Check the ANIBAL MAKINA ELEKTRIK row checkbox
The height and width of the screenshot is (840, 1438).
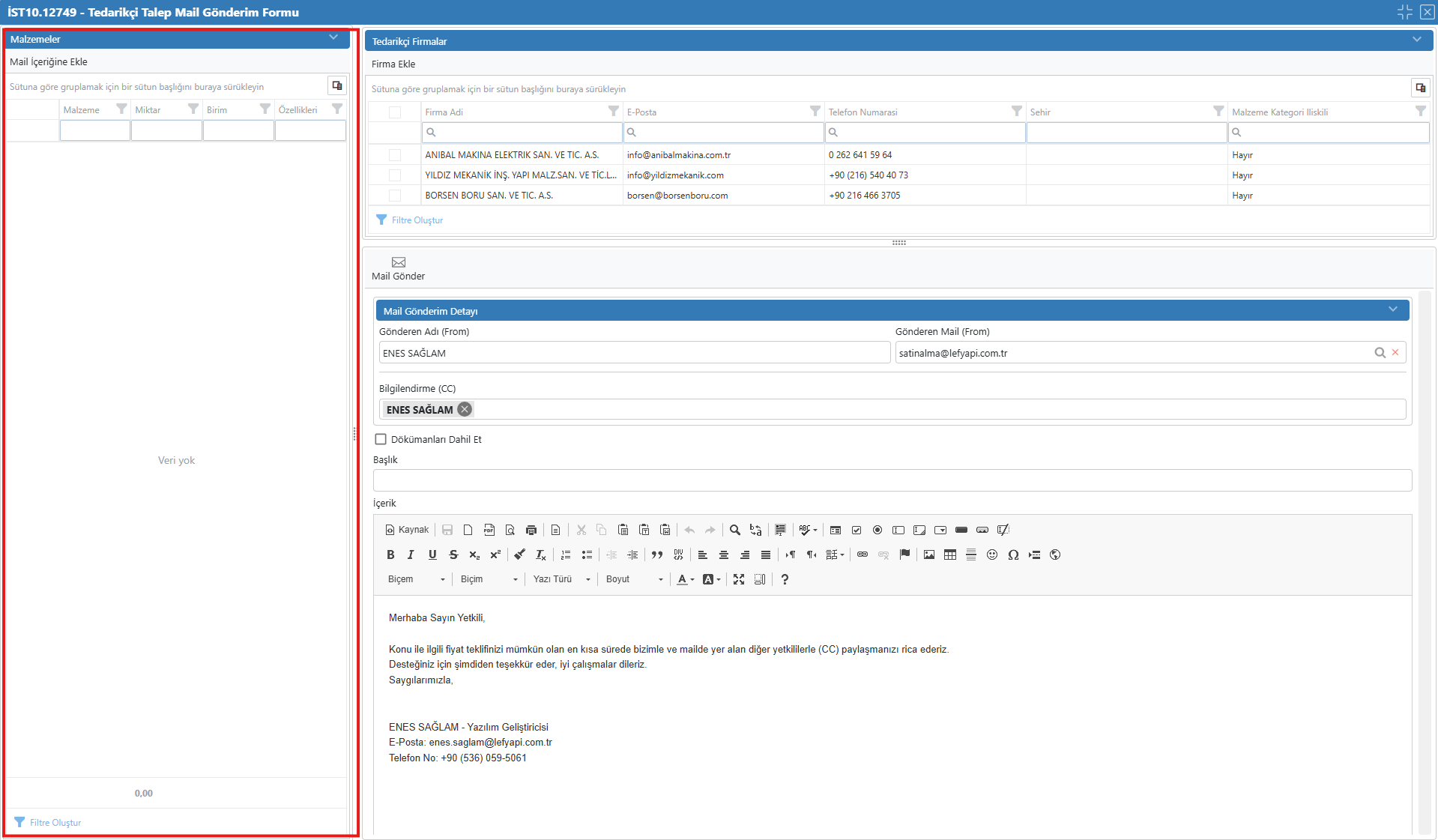coord(395,155)
